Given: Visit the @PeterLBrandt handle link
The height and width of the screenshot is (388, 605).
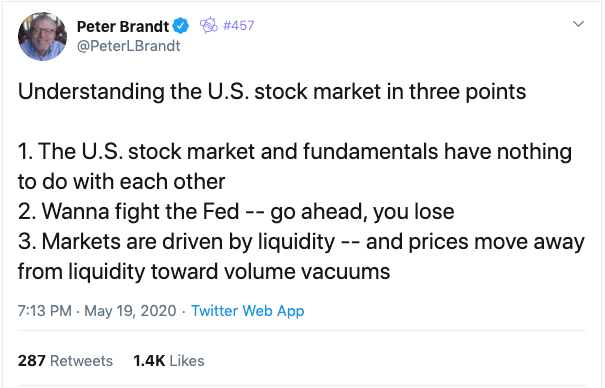Looking at the screenshot, I should point(128,46).
